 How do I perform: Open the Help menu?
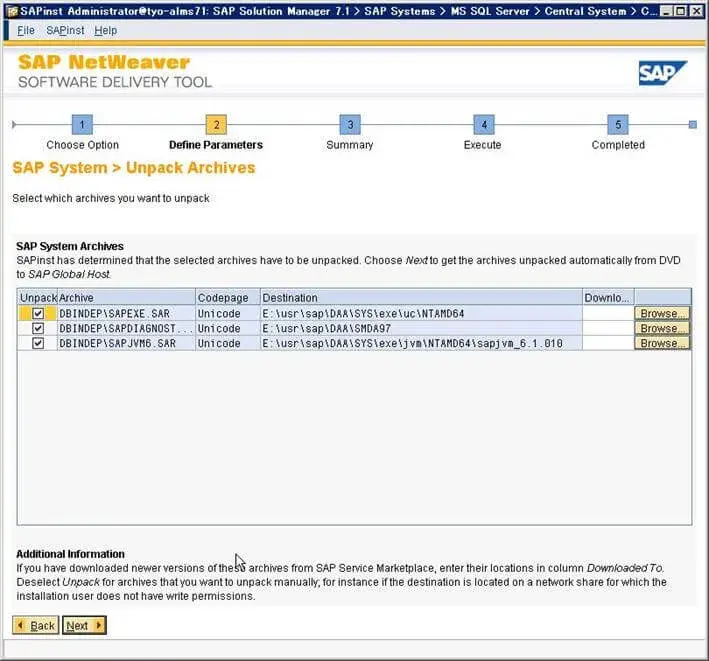click(x=105, y=30)
